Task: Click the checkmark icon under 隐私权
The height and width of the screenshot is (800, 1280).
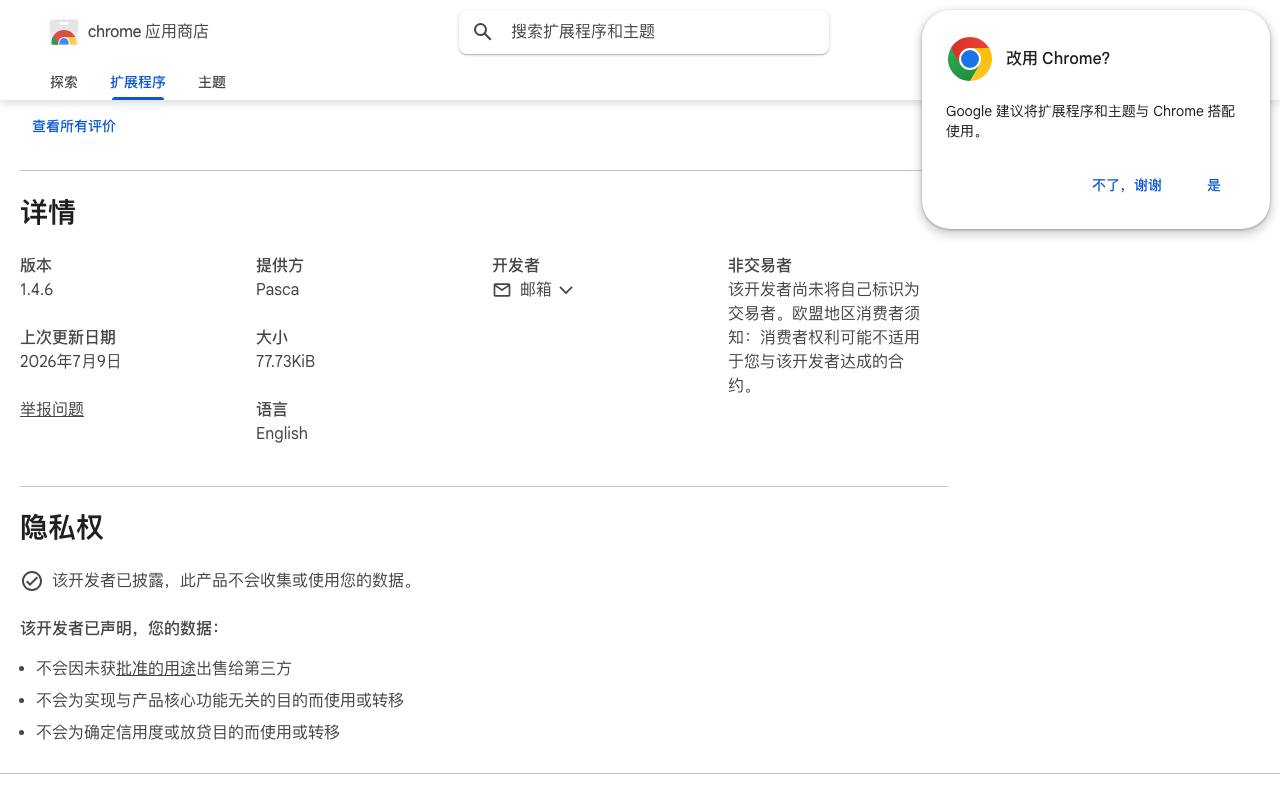Action: tap(32, 581)
